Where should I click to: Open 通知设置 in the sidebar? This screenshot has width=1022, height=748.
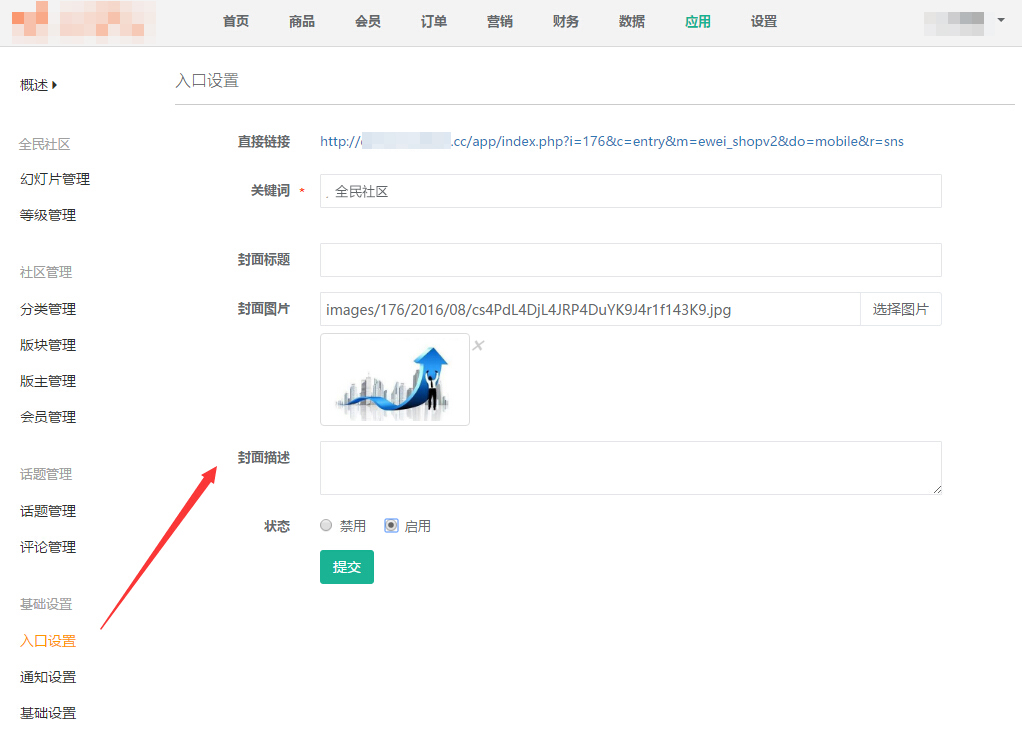48,678
